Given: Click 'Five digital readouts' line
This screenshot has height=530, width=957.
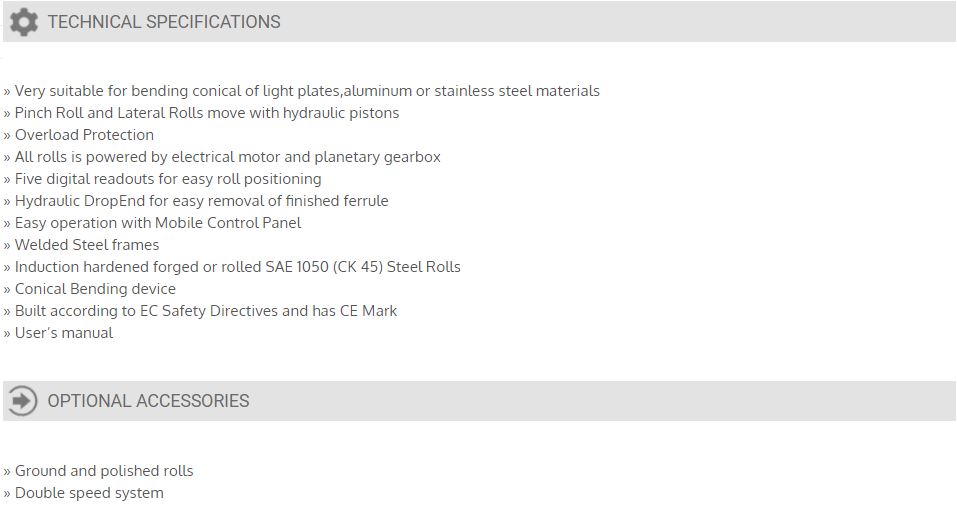Looking at the screenshot, I should 162,179.
